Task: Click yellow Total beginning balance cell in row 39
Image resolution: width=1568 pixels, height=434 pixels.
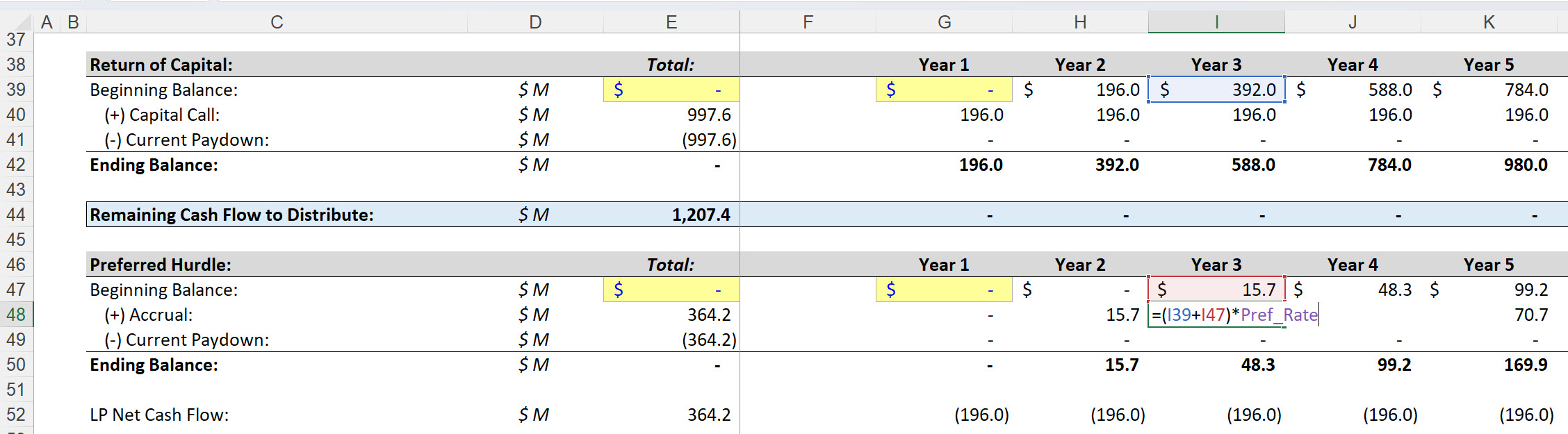Action: (671, 90)
